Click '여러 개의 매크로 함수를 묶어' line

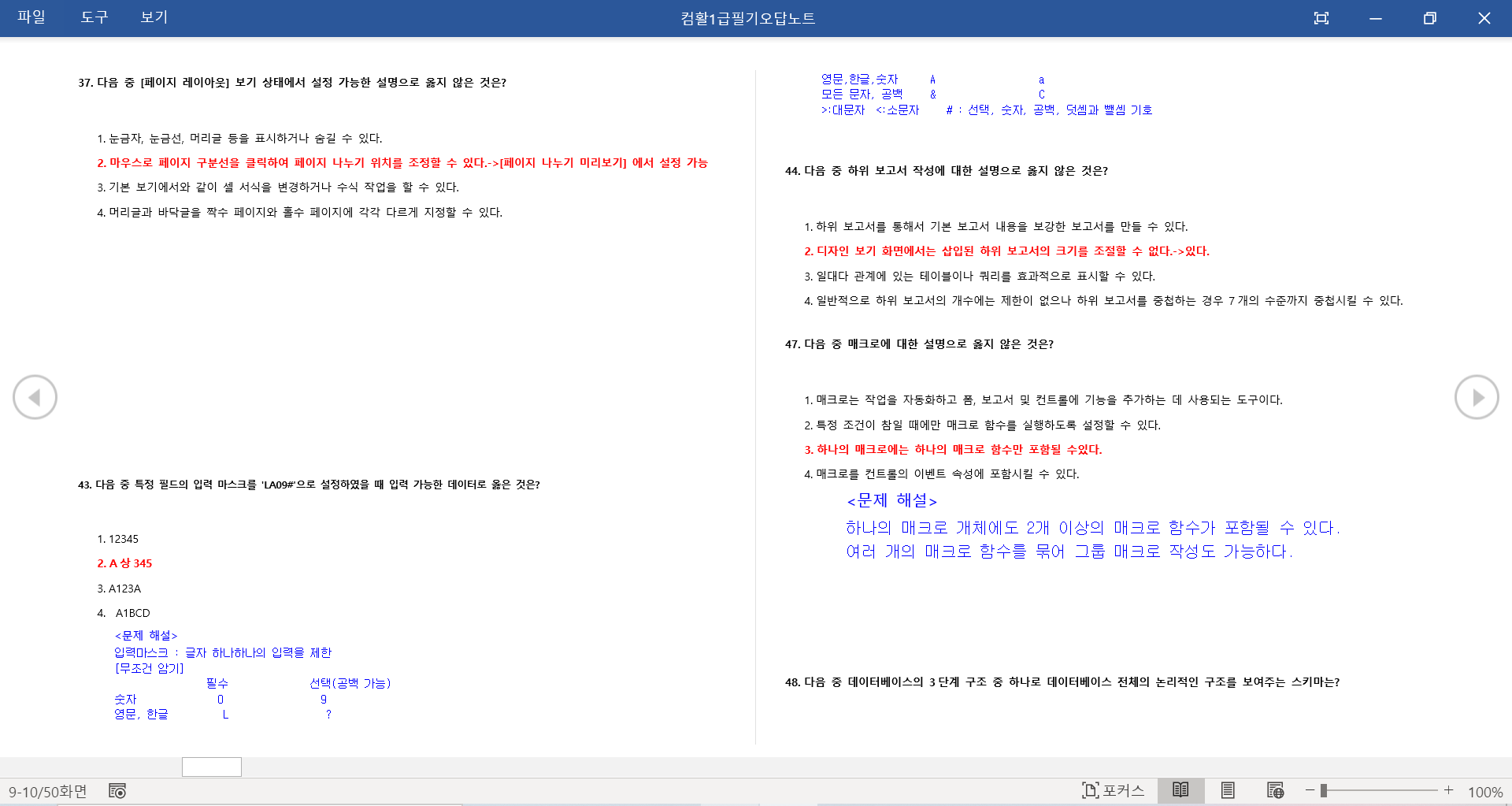(1069, 551)
